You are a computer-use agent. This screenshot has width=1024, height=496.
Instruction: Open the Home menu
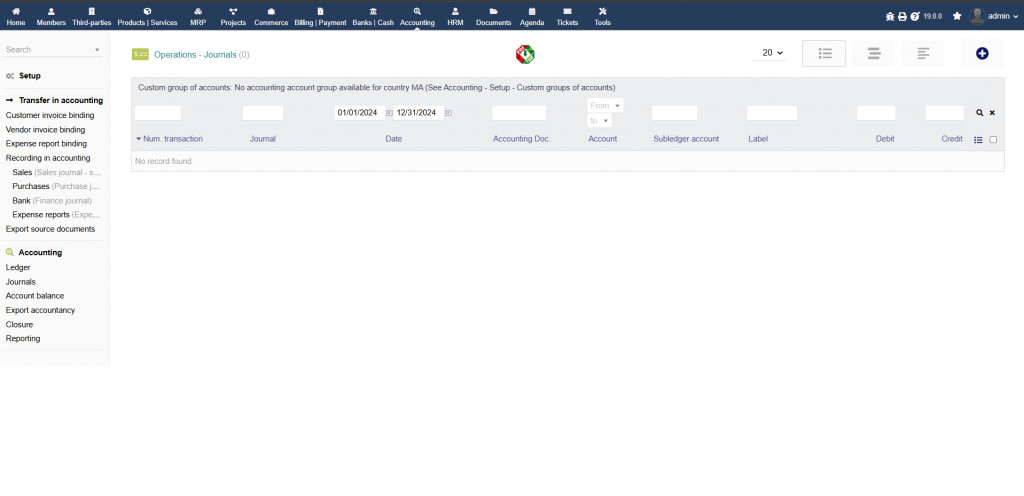[16, 16]
